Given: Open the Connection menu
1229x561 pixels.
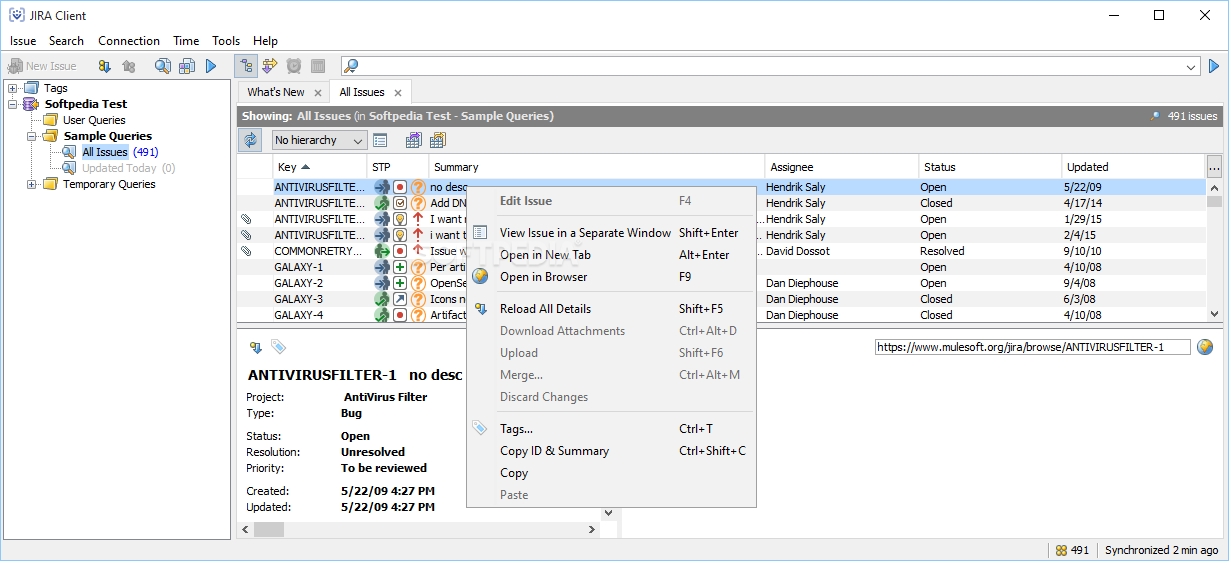Looking at the screenshot, I should point(129,41).
